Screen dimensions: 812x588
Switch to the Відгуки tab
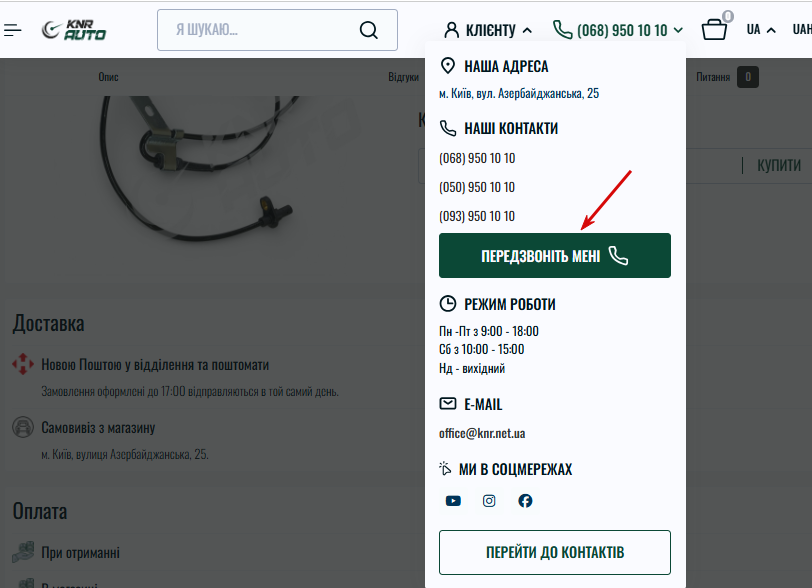(403, 77)
